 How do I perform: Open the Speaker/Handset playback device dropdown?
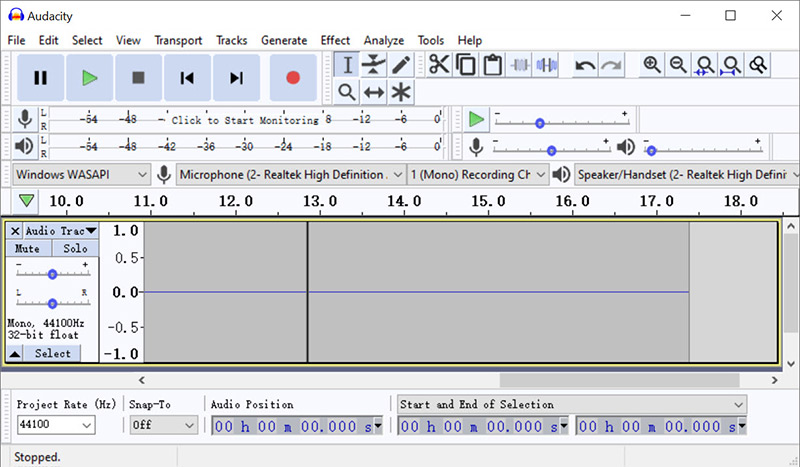687,175
